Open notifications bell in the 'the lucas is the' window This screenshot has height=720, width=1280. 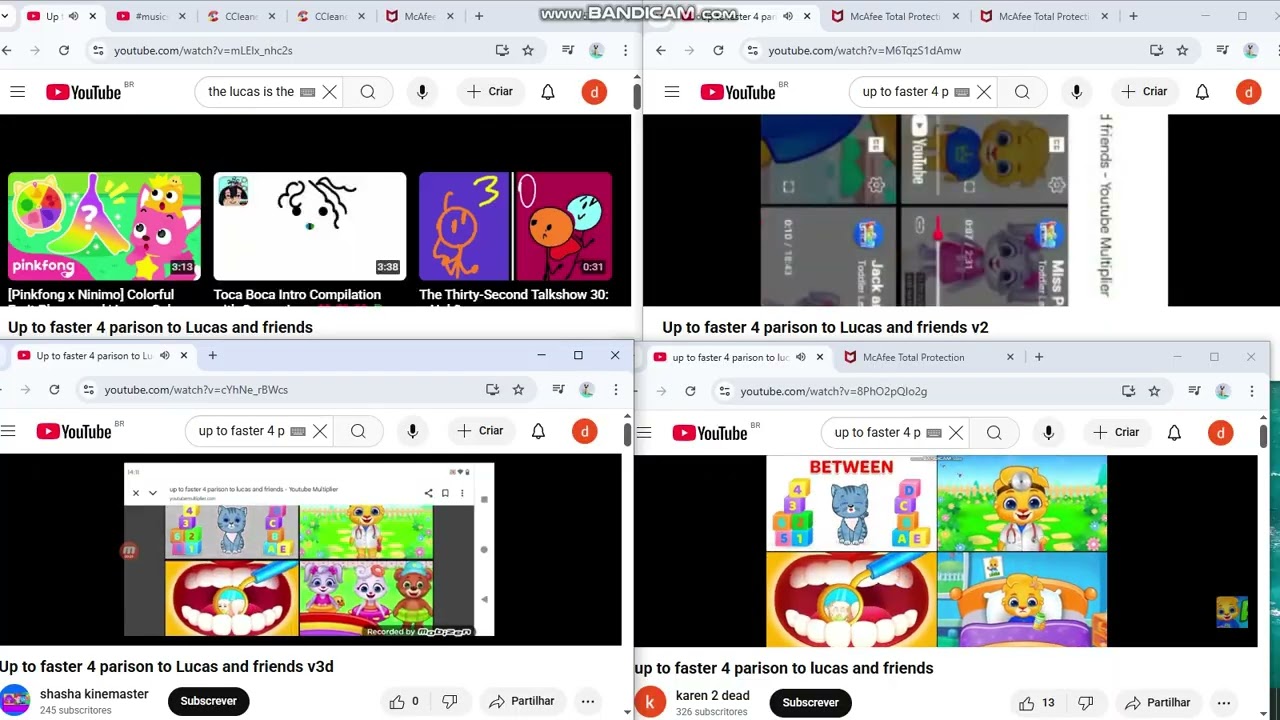(548, 92)
